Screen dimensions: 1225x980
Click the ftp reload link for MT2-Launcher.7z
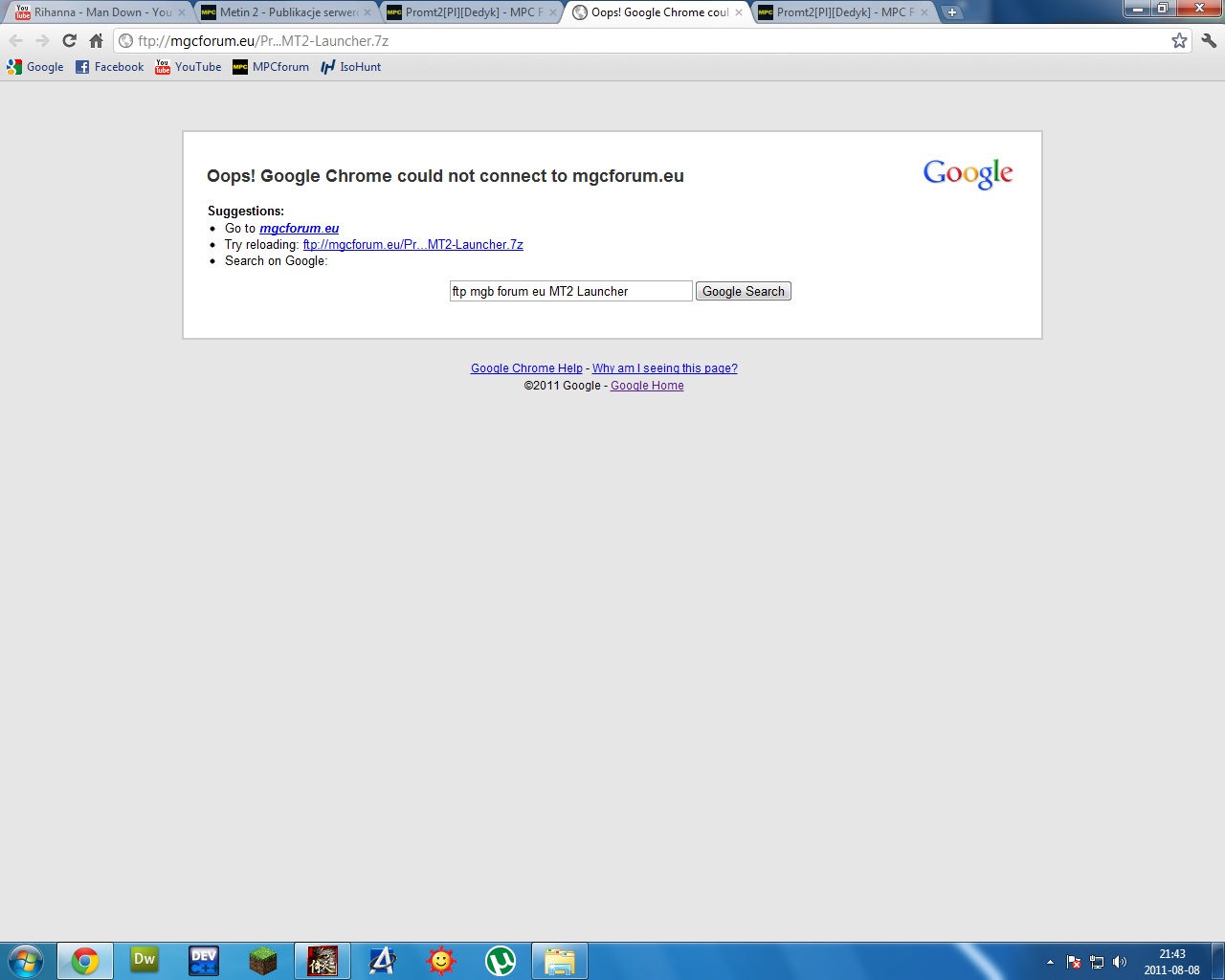[412, 244]
